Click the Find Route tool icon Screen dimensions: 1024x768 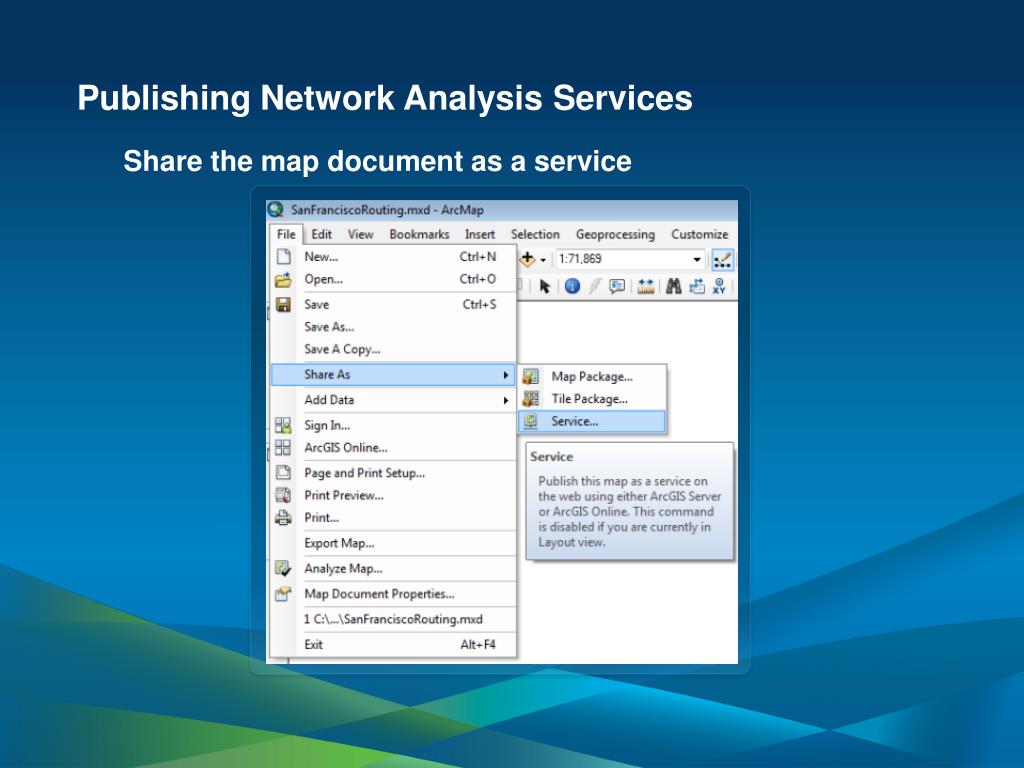coord(697,286)
